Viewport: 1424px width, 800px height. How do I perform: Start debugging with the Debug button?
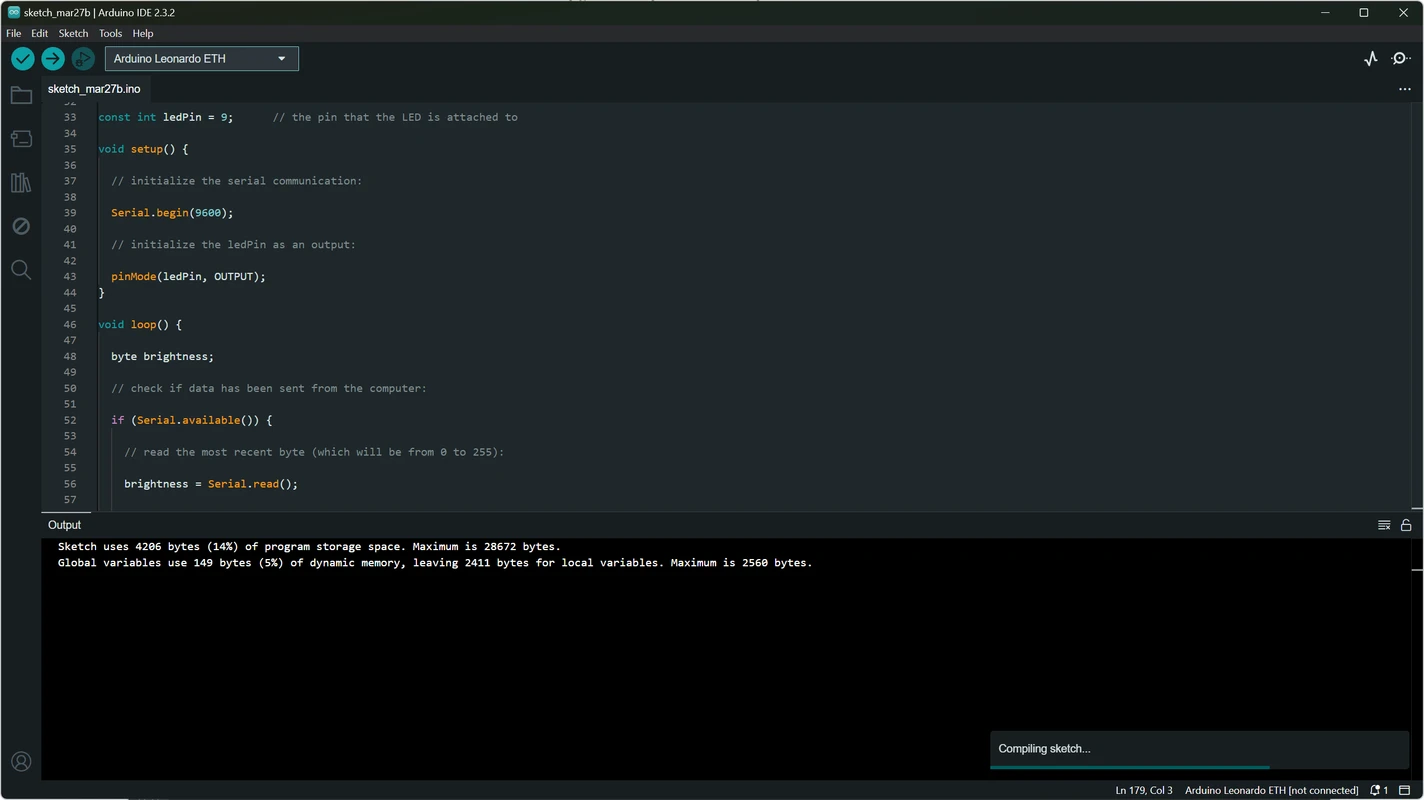[83, 59]
